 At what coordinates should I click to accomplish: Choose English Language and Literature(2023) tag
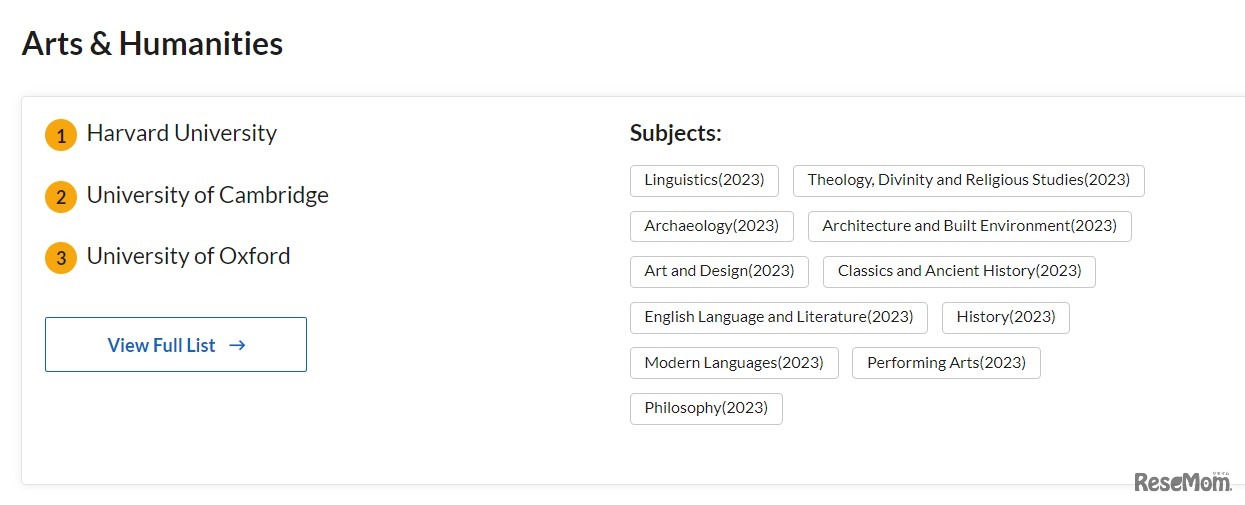point(778,317)
